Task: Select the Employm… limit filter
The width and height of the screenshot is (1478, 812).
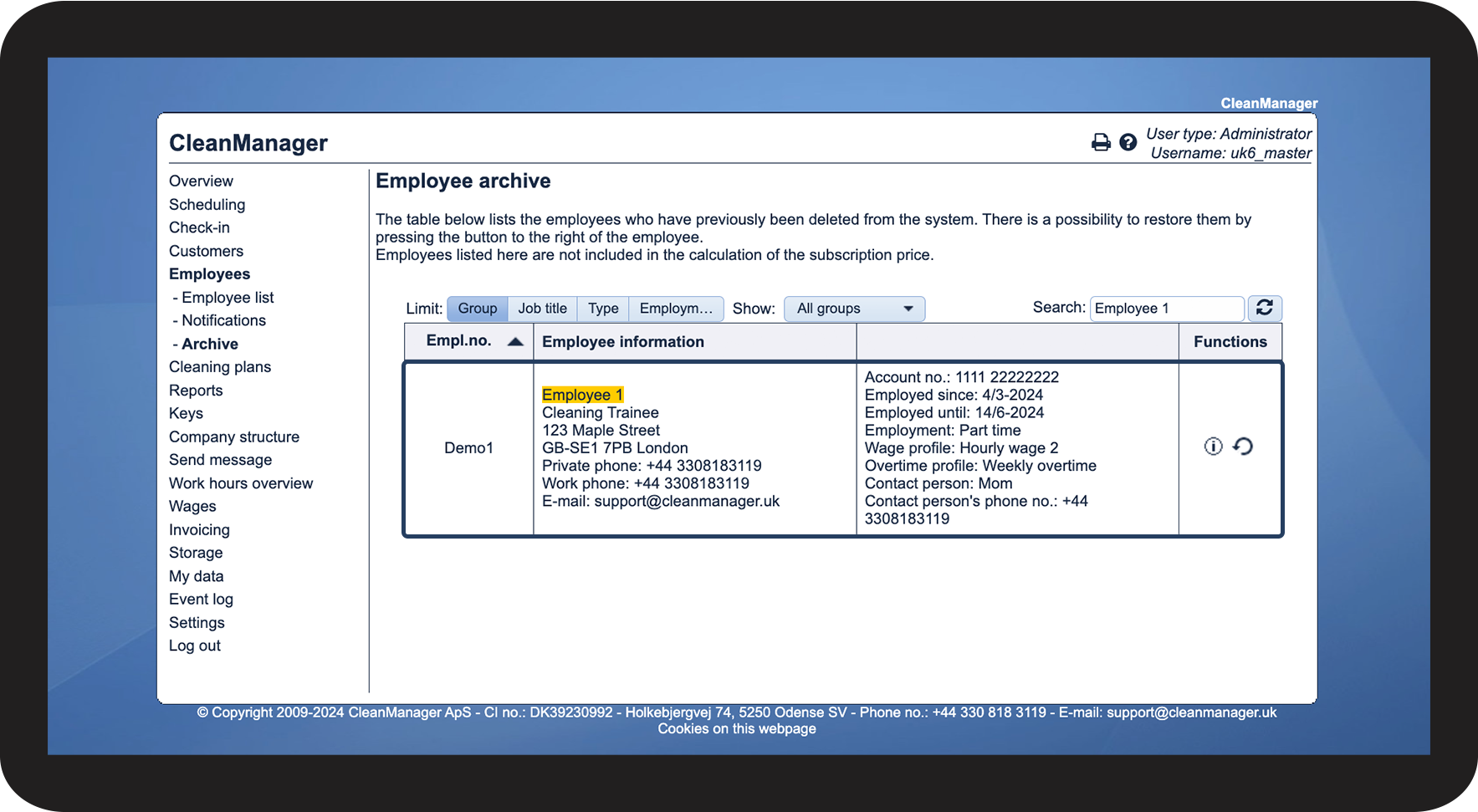Action: click(676, 309)
